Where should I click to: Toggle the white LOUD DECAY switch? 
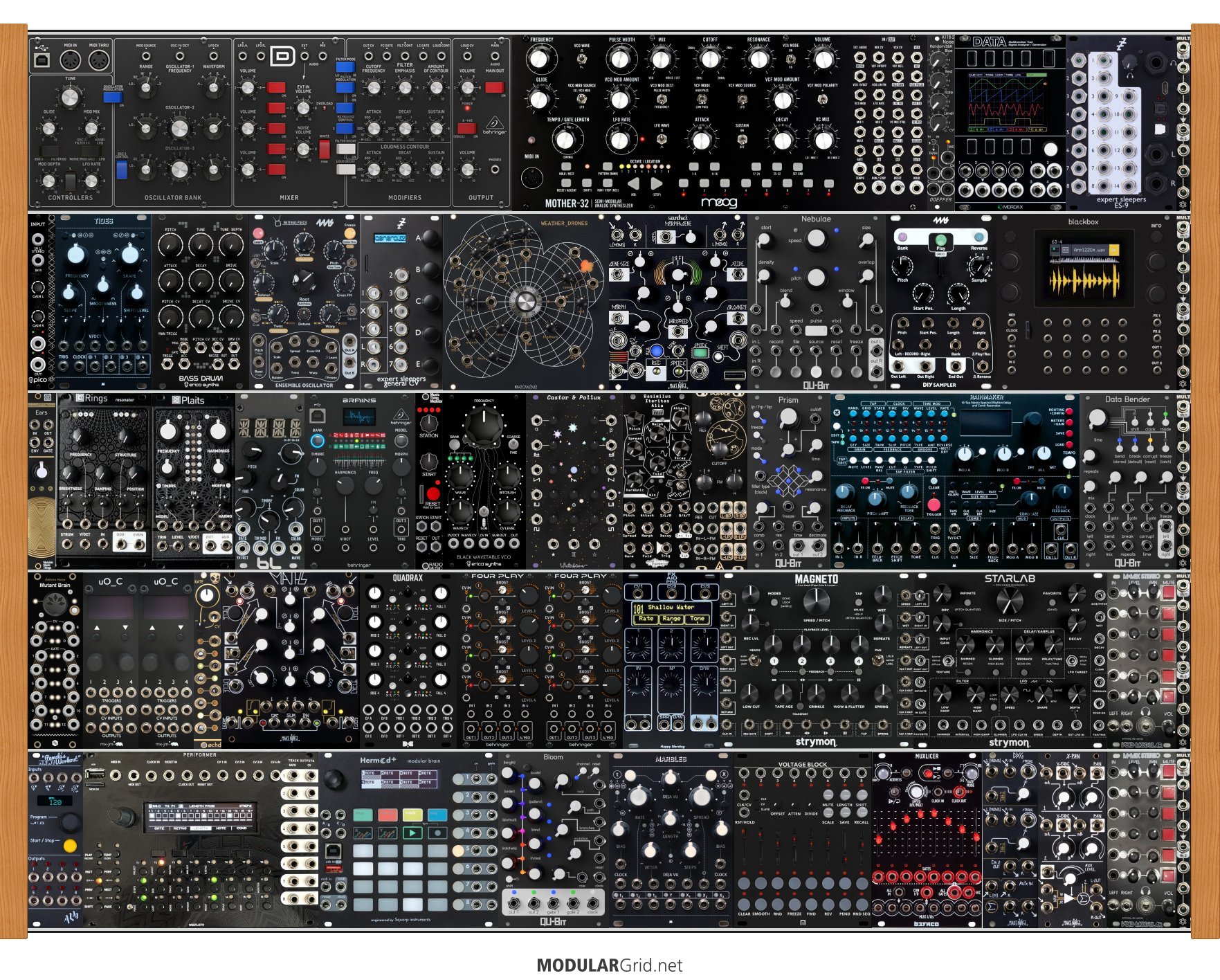345,170
